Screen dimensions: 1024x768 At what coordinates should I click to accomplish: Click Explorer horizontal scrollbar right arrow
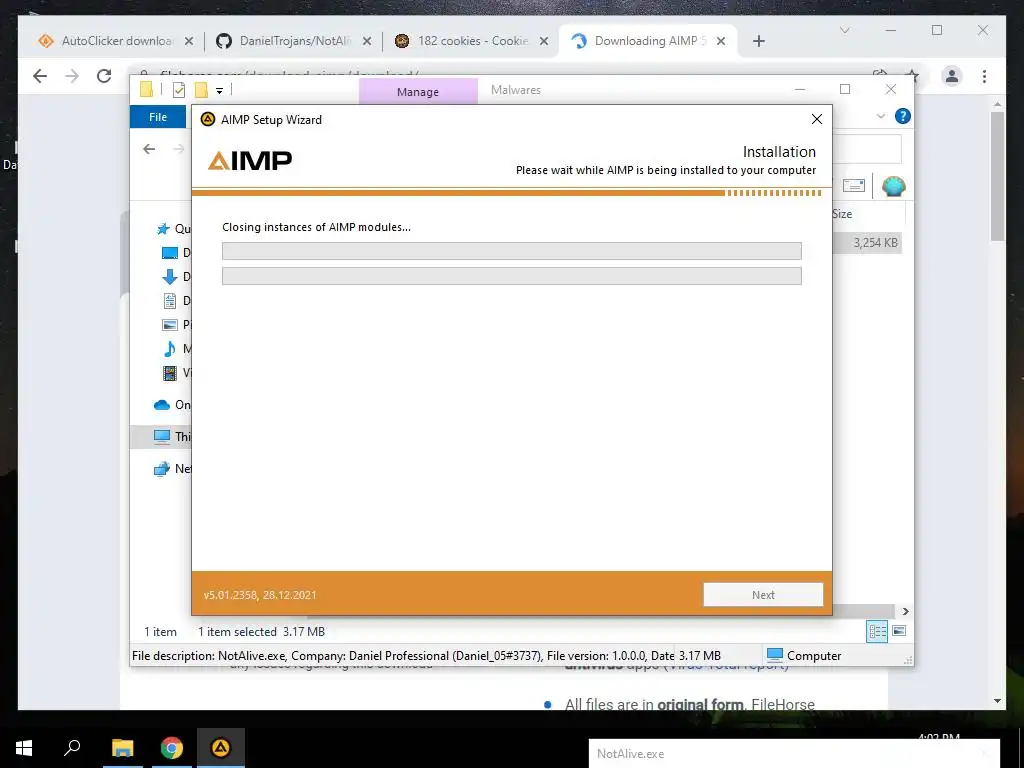[x=905, y=611]
